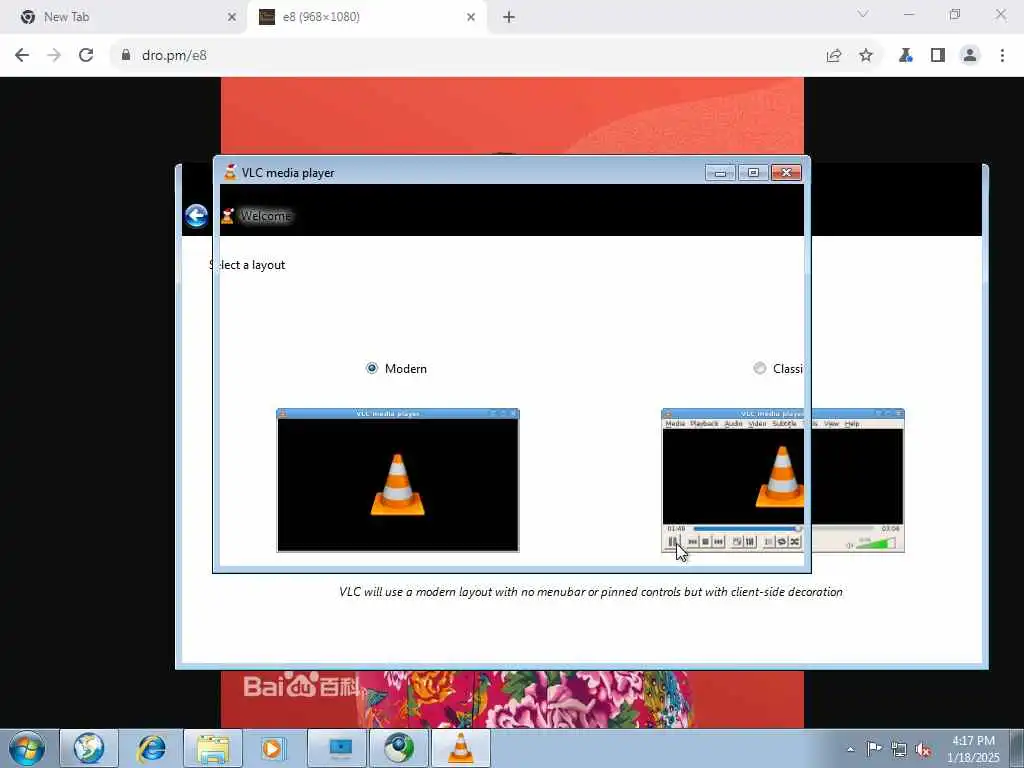The height and width of the screenshot is (768, 1024).
Task: Open the globe browser taskbar icon
Action: click(x=89, y=748)
